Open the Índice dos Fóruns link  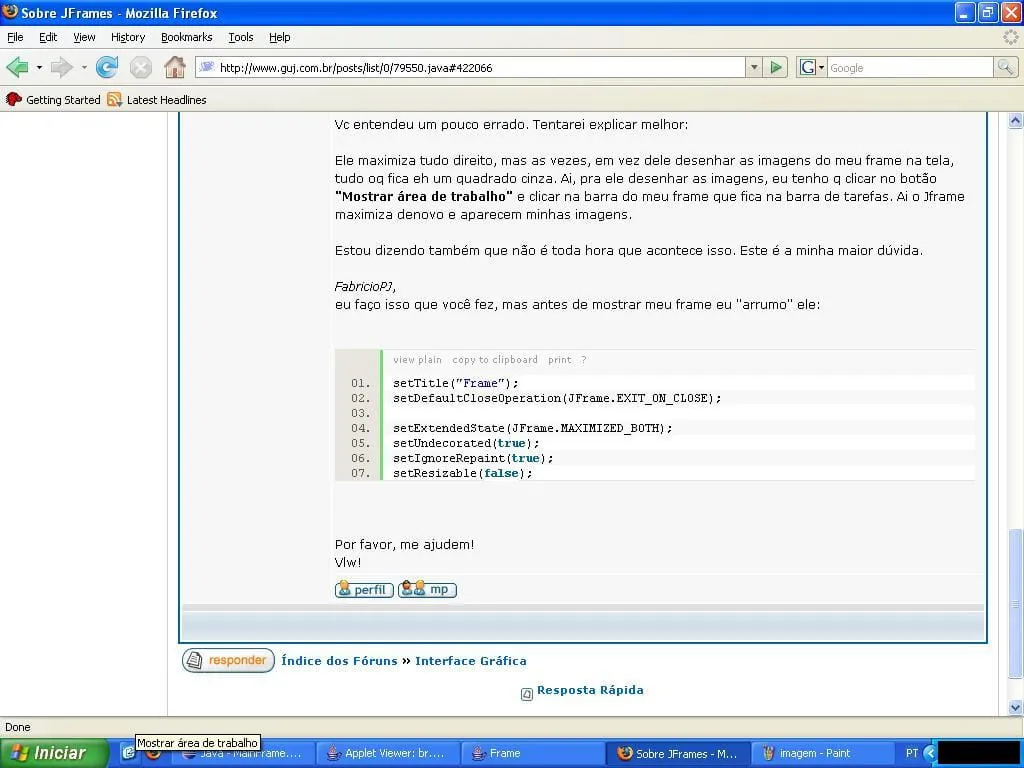point(339,661)
